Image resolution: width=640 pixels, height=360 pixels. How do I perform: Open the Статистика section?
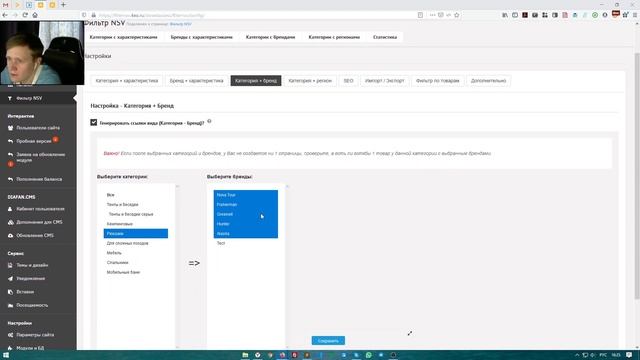tap(385, 37)
